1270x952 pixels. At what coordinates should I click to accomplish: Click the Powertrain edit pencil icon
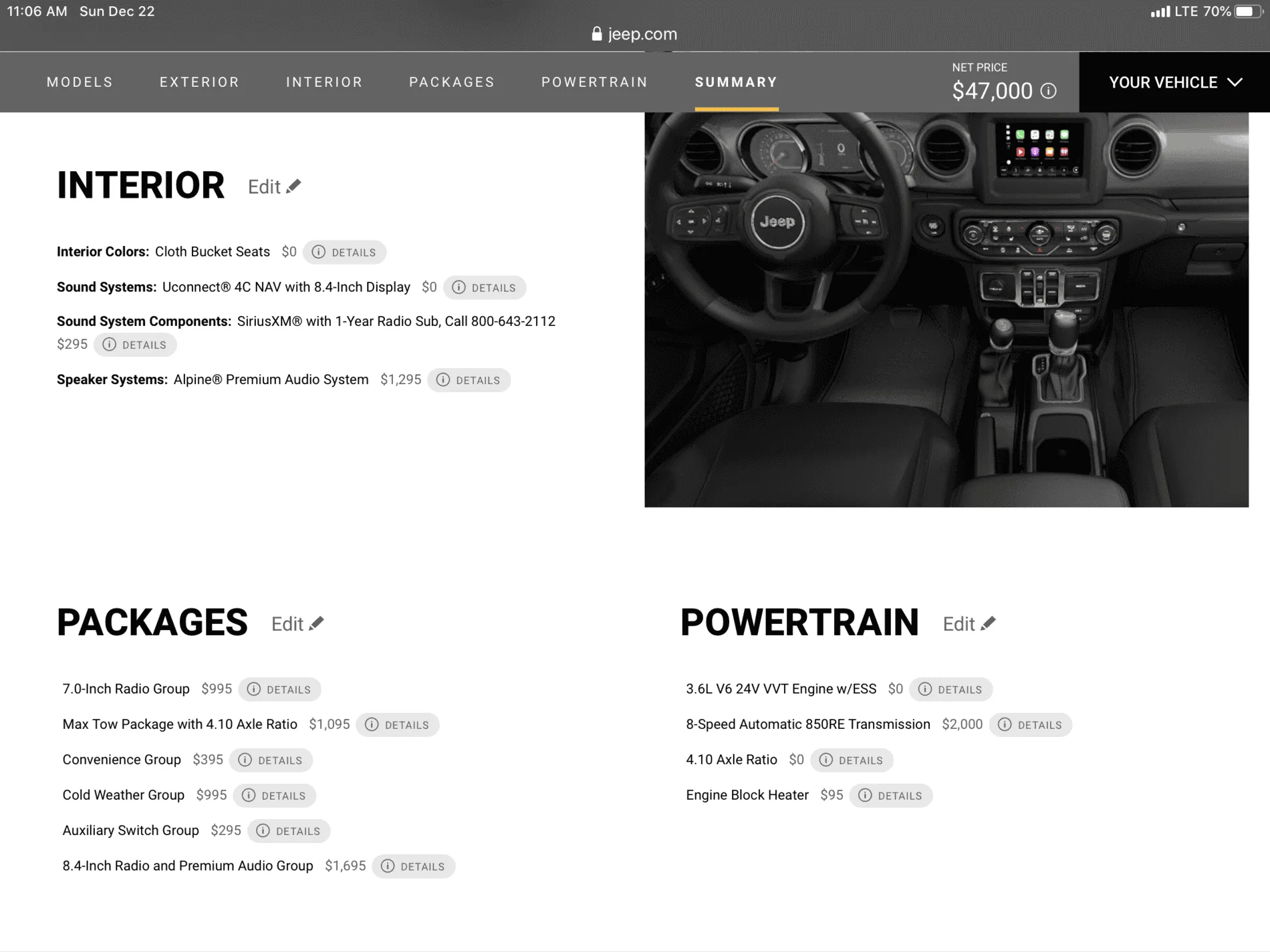pos(988,623)
